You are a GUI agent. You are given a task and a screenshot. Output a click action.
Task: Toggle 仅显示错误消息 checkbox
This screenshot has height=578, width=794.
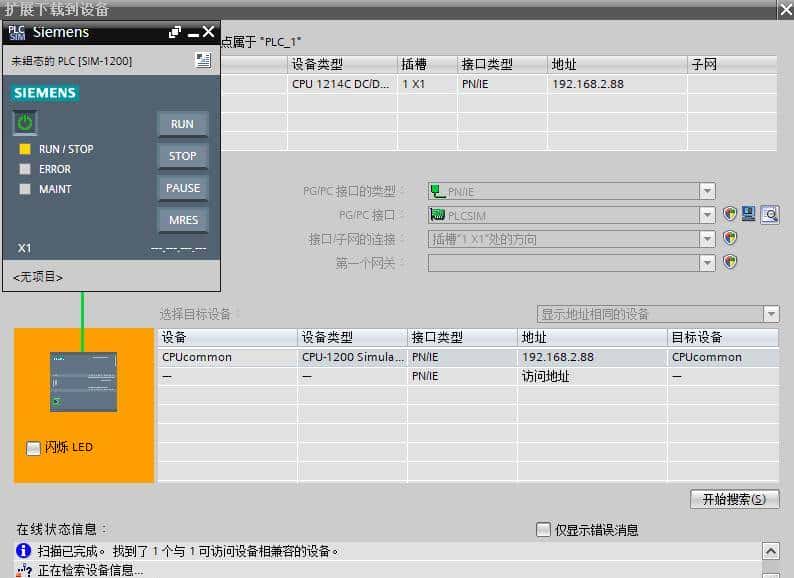tap(543, 529)
